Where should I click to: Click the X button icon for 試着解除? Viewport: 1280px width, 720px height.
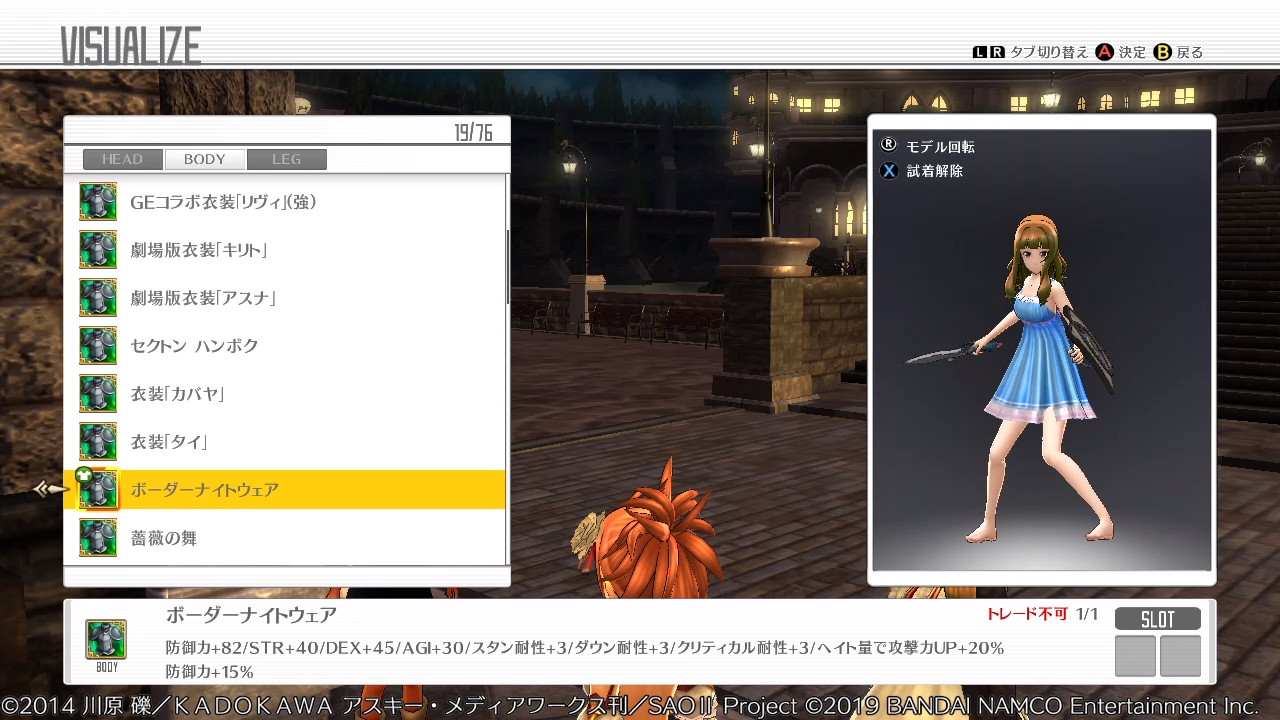click(888, 171)
